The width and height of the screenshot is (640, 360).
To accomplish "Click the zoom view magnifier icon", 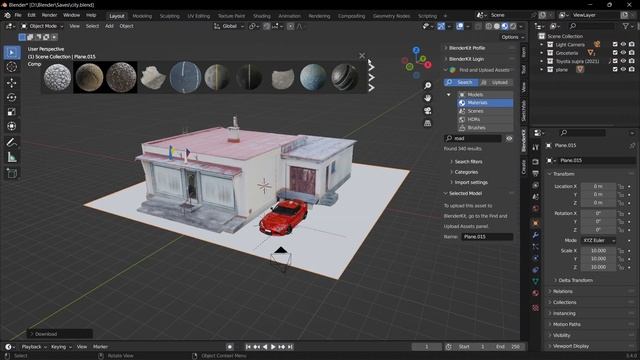I will tap(427, 85).
